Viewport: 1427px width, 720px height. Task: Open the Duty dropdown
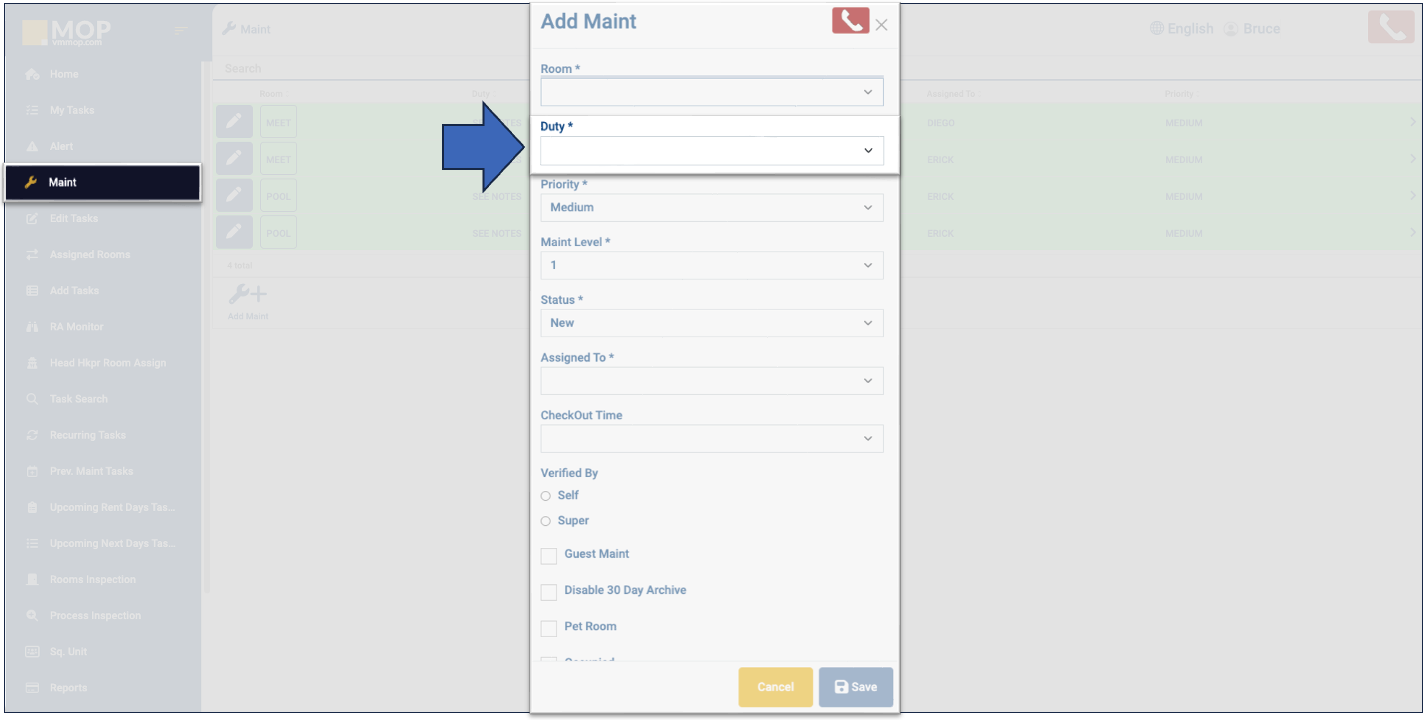[x=711, y=151]
